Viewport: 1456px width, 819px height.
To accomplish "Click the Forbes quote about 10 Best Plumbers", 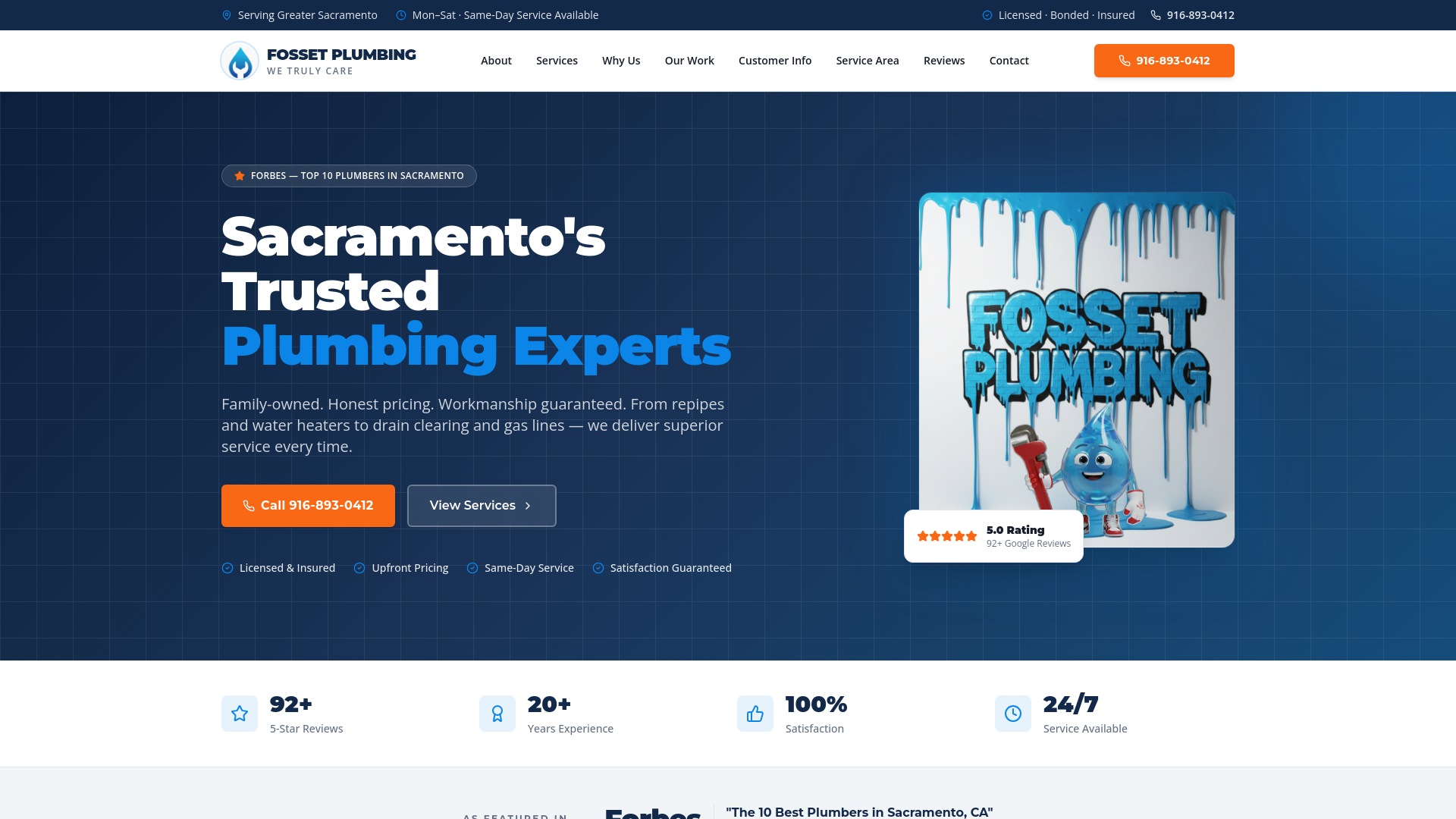I will [859, 812].
